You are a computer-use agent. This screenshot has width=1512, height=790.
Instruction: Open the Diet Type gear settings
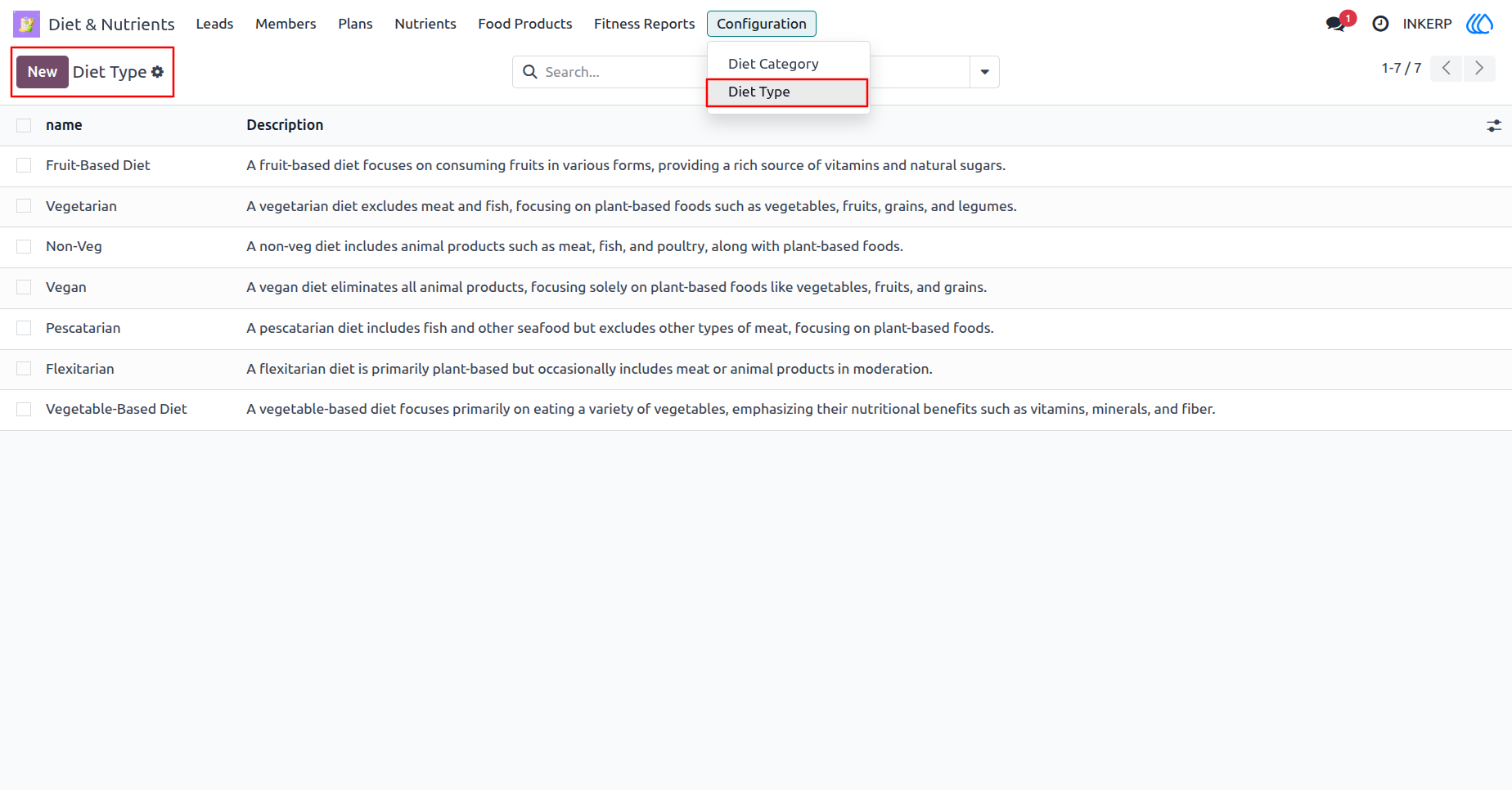coord(158,72)
